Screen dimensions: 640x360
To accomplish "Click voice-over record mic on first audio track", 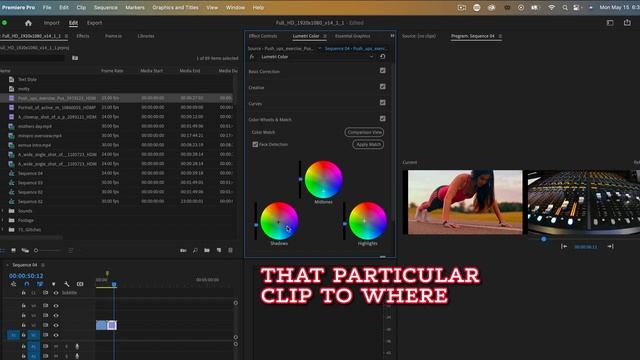I will coord(77,347).
